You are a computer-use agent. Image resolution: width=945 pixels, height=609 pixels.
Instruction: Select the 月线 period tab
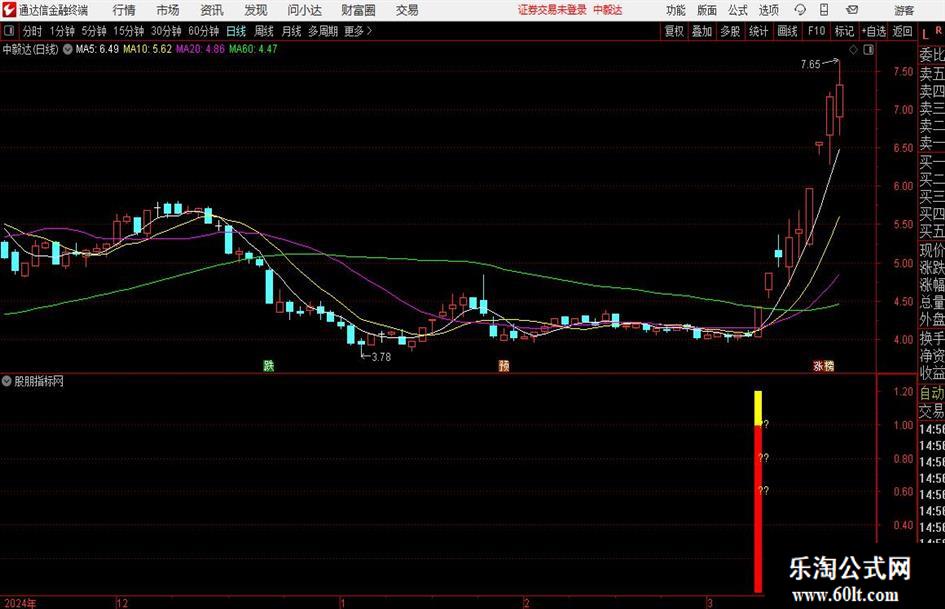click(292, 31)
